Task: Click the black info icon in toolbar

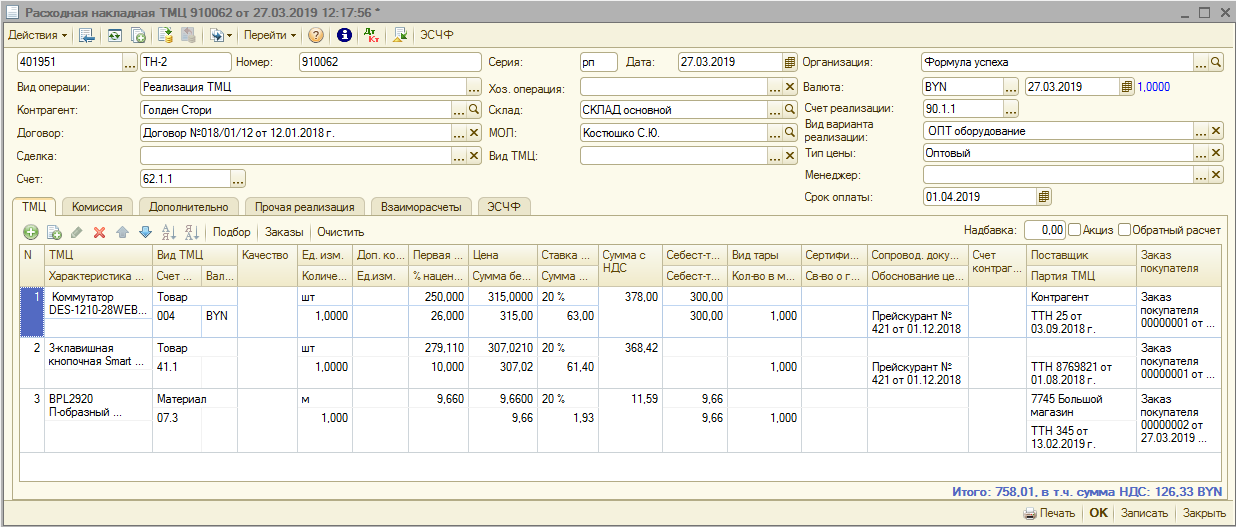Action: [x=344, y=35]
